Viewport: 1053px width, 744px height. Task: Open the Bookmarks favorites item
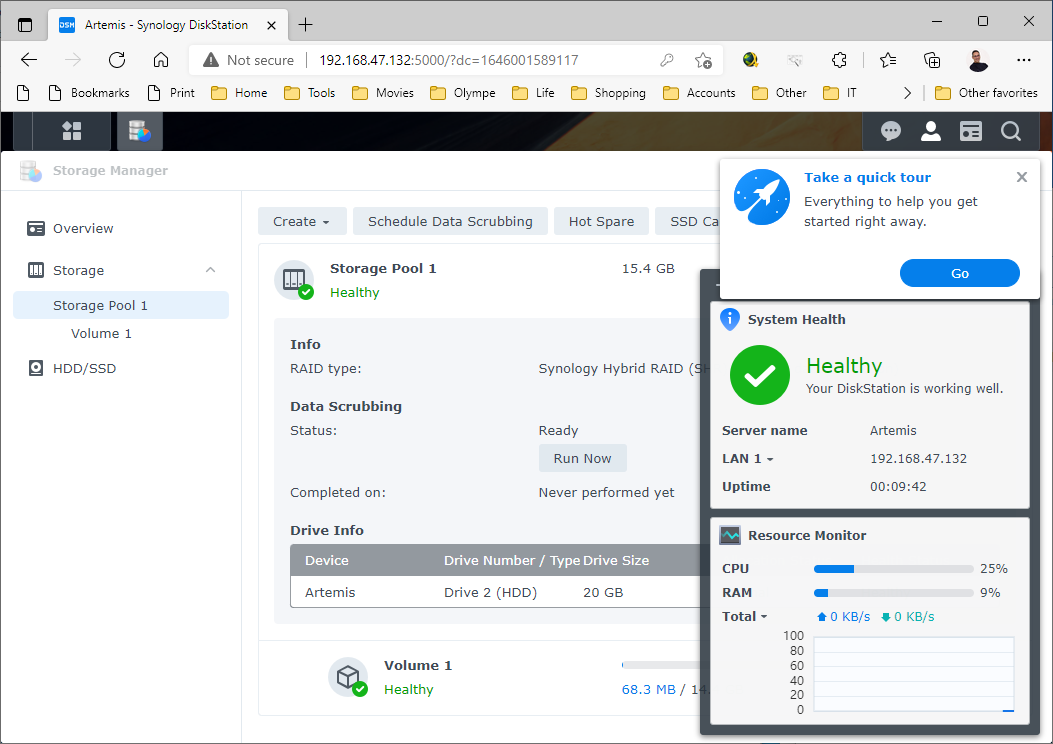(x=89, y=93)
